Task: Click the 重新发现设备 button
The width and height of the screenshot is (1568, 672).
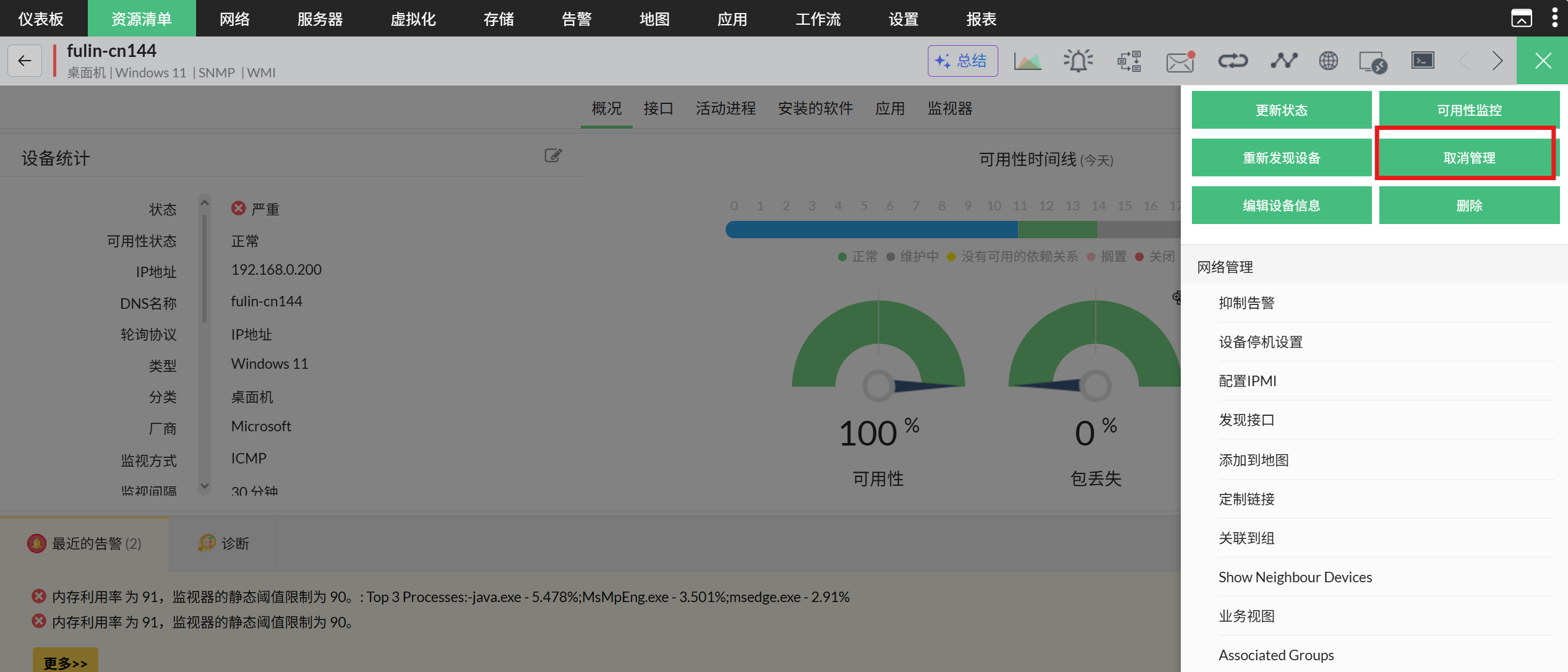Action: tap(1282, 158)
